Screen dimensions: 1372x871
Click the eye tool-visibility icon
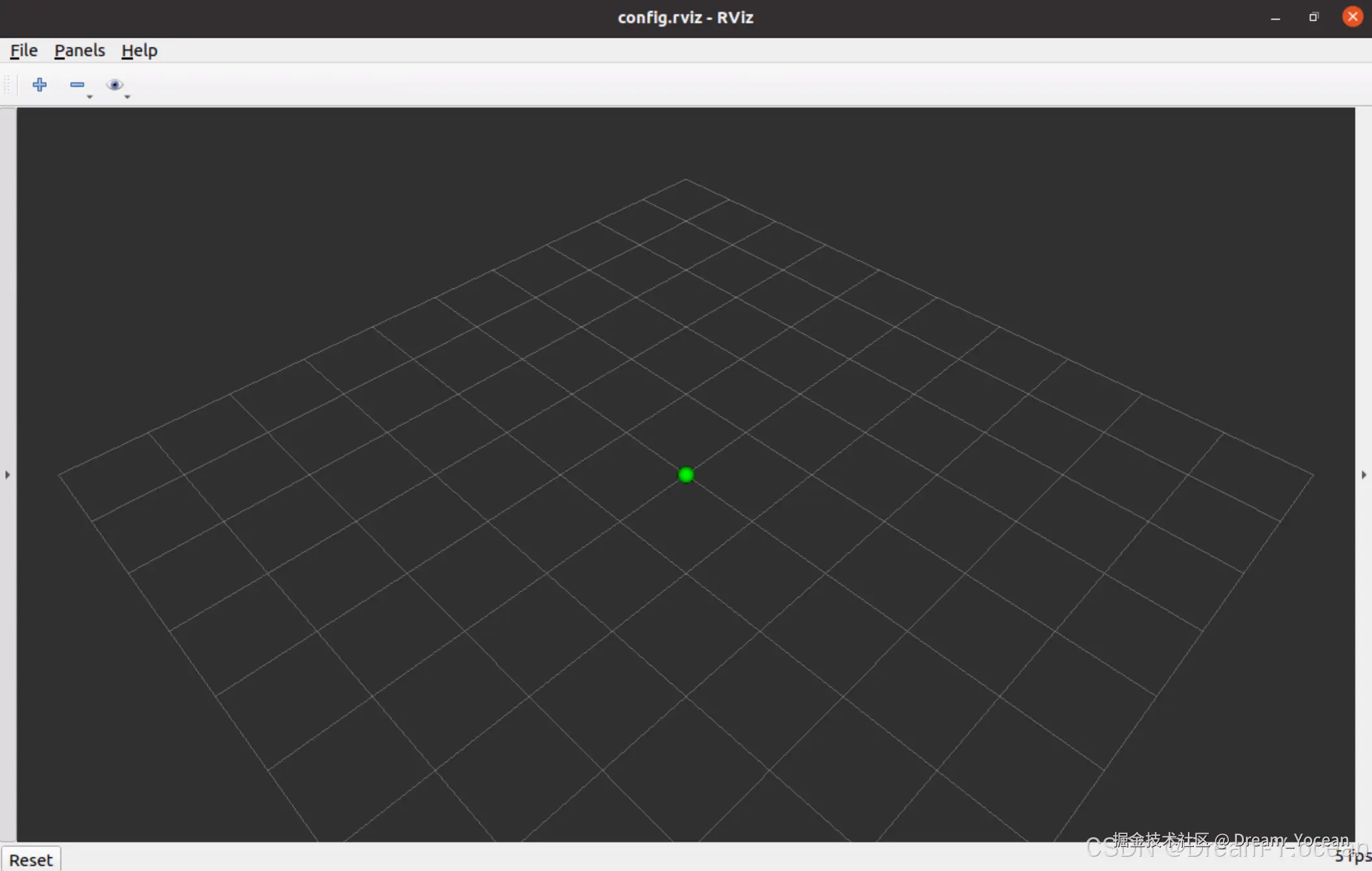[114, 85]
